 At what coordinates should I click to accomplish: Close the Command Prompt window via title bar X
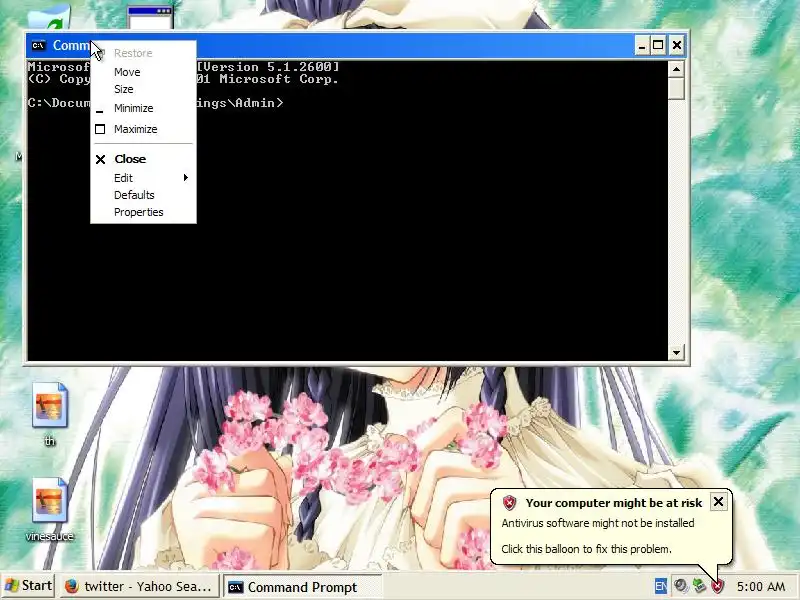[677, 45]
